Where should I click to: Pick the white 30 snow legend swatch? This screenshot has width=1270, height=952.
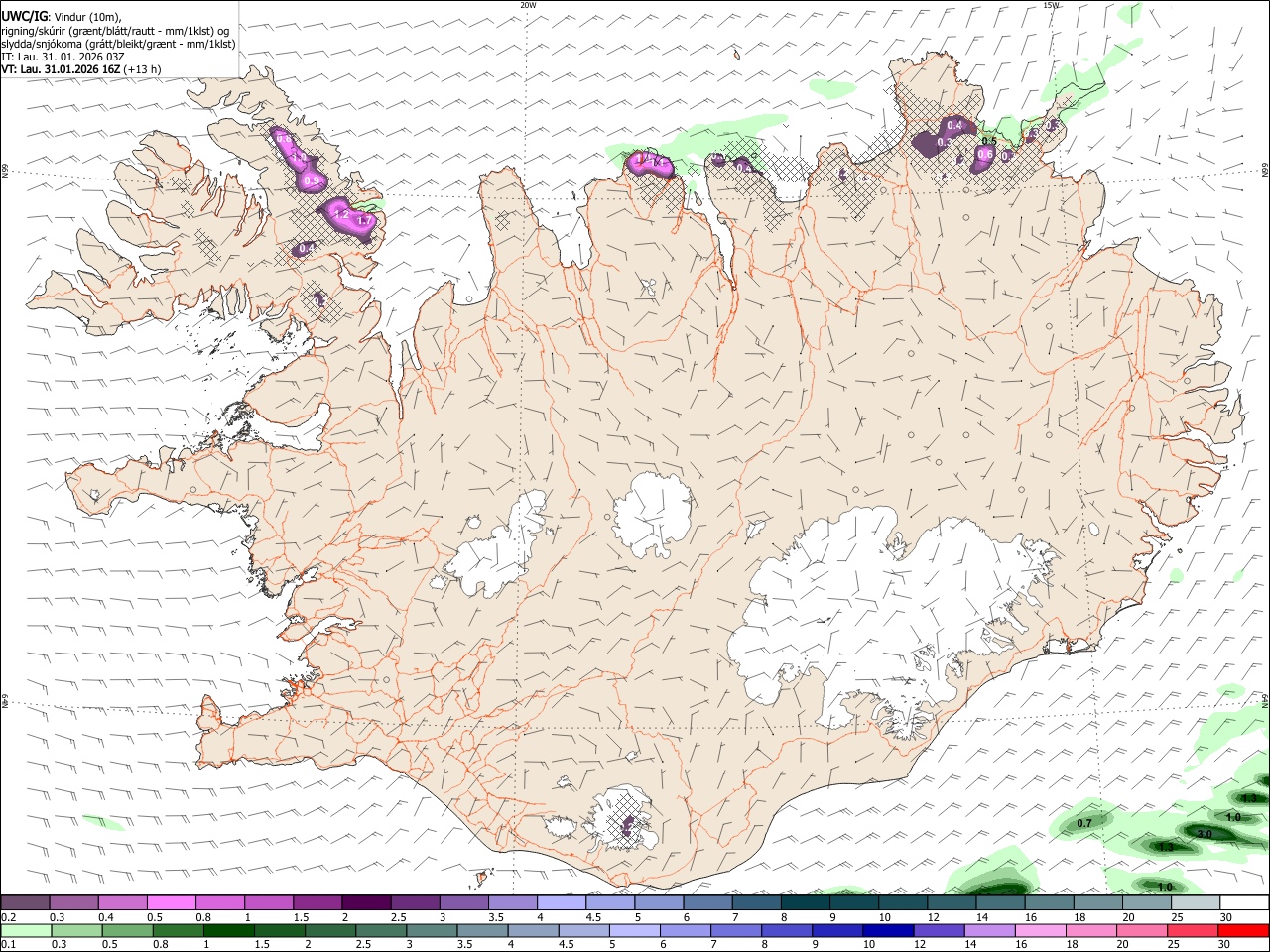1244,903
